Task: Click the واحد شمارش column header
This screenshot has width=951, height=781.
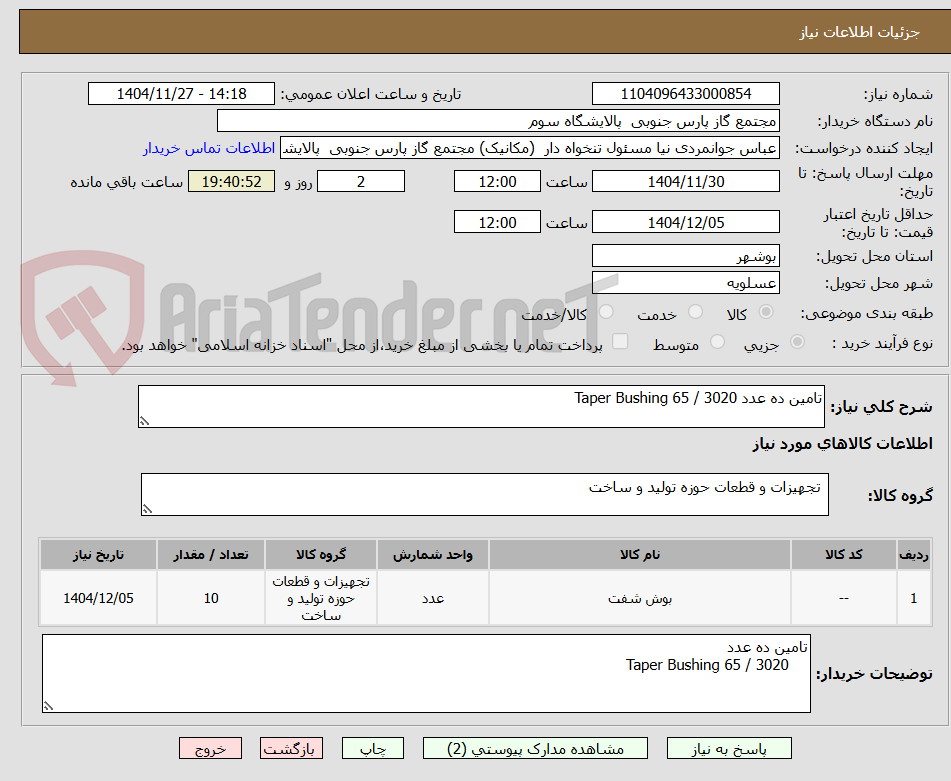Action: click(x=432, y=555)
